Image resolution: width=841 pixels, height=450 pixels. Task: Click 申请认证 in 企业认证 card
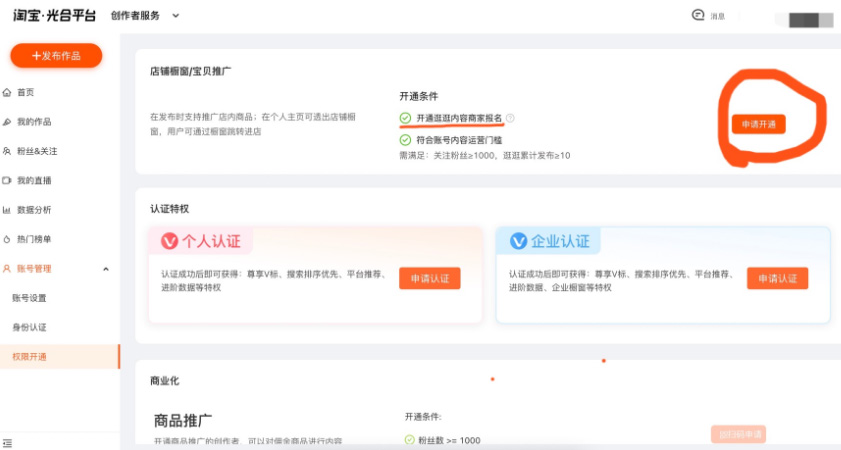click(x=777, y=278)
